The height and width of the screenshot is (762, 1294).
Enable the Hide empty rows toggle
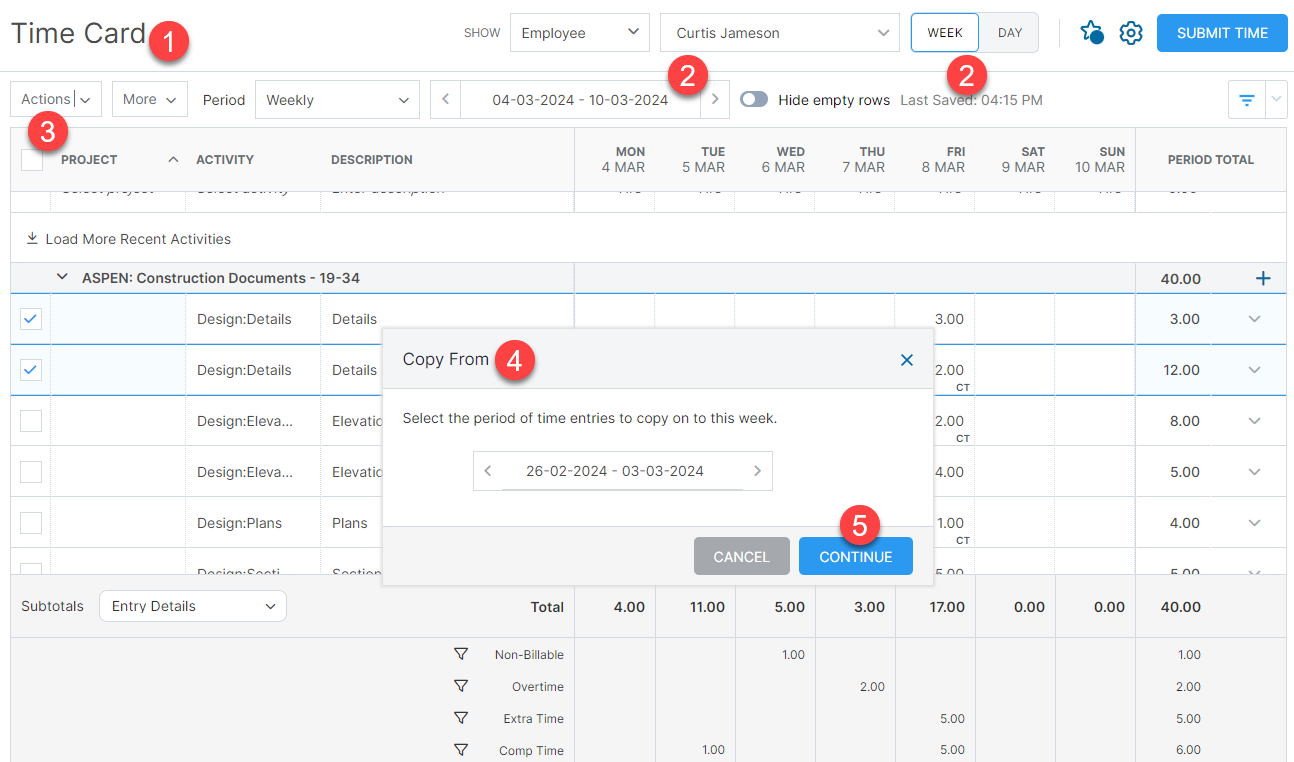(x=754, y=100)
